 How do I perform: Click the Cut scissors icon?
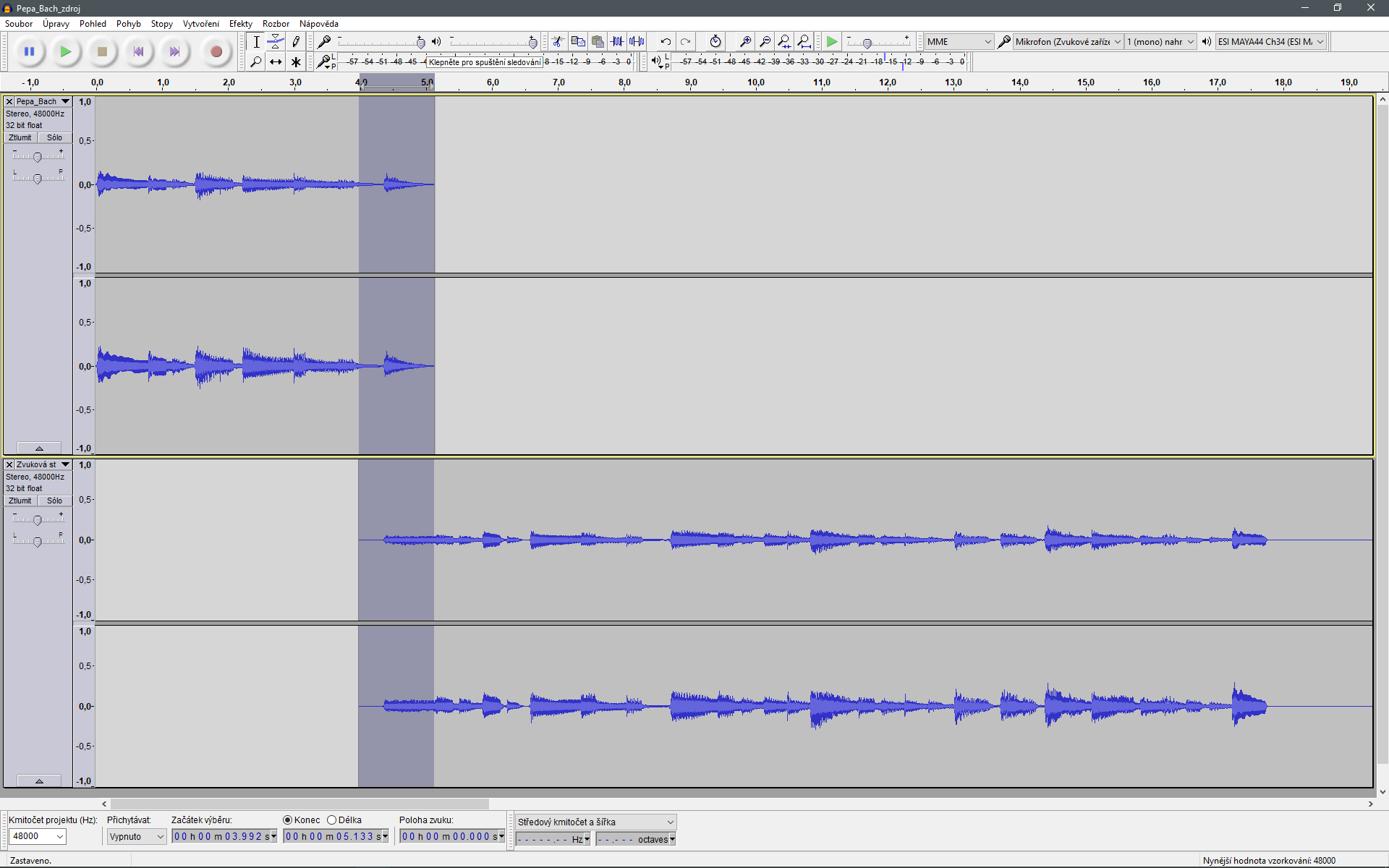point(558,41)
